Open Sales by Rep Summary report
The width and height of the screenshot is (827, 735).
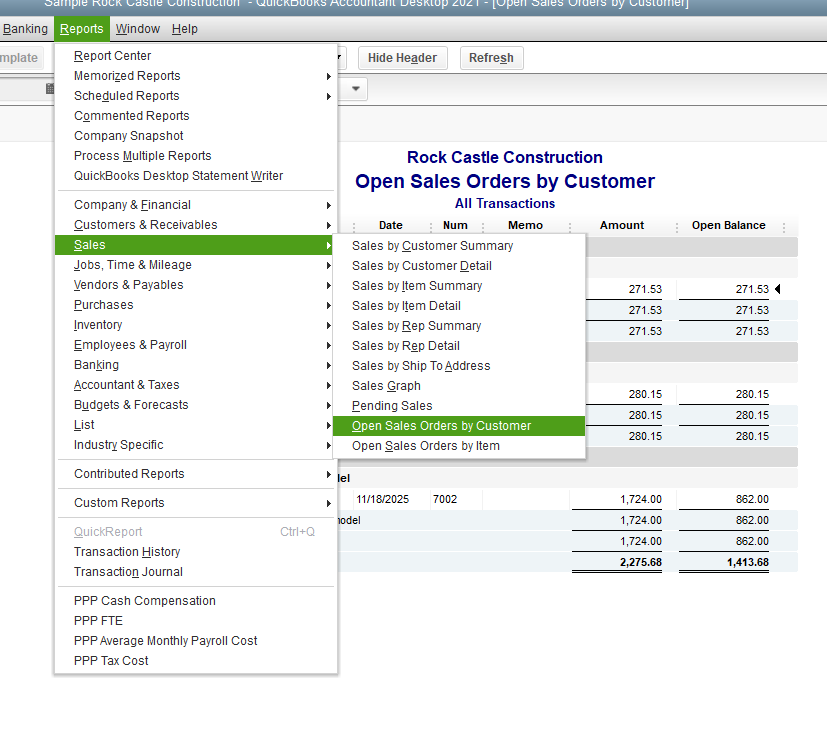[459, 326]
